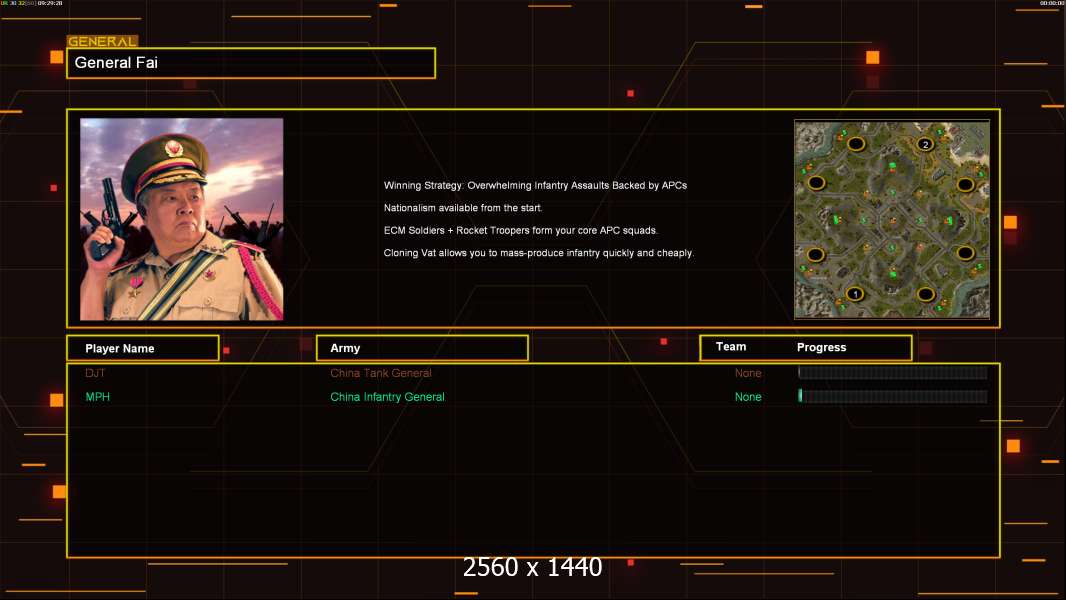This screenshot has width=1066, height=600.
Task: Click MPH's team value None
Action: click(x=748, y=397)
